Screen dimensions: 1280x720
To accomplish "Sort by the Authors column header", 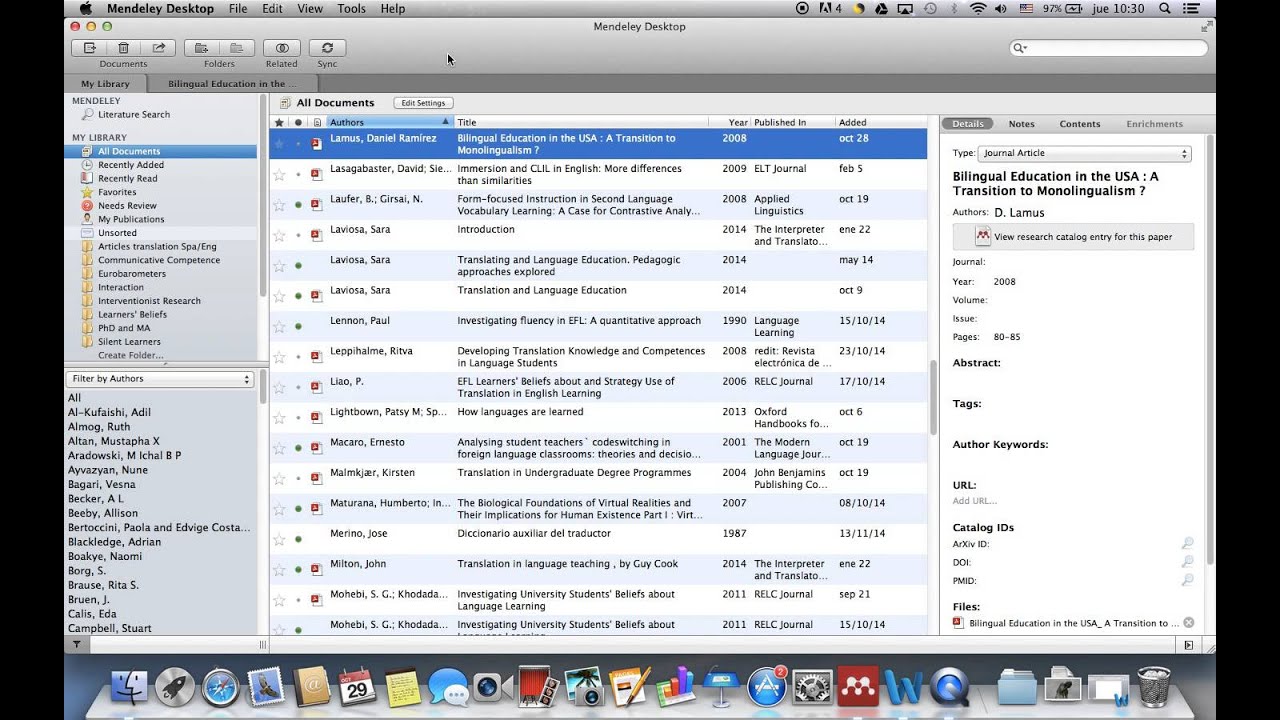I will 389,122.
